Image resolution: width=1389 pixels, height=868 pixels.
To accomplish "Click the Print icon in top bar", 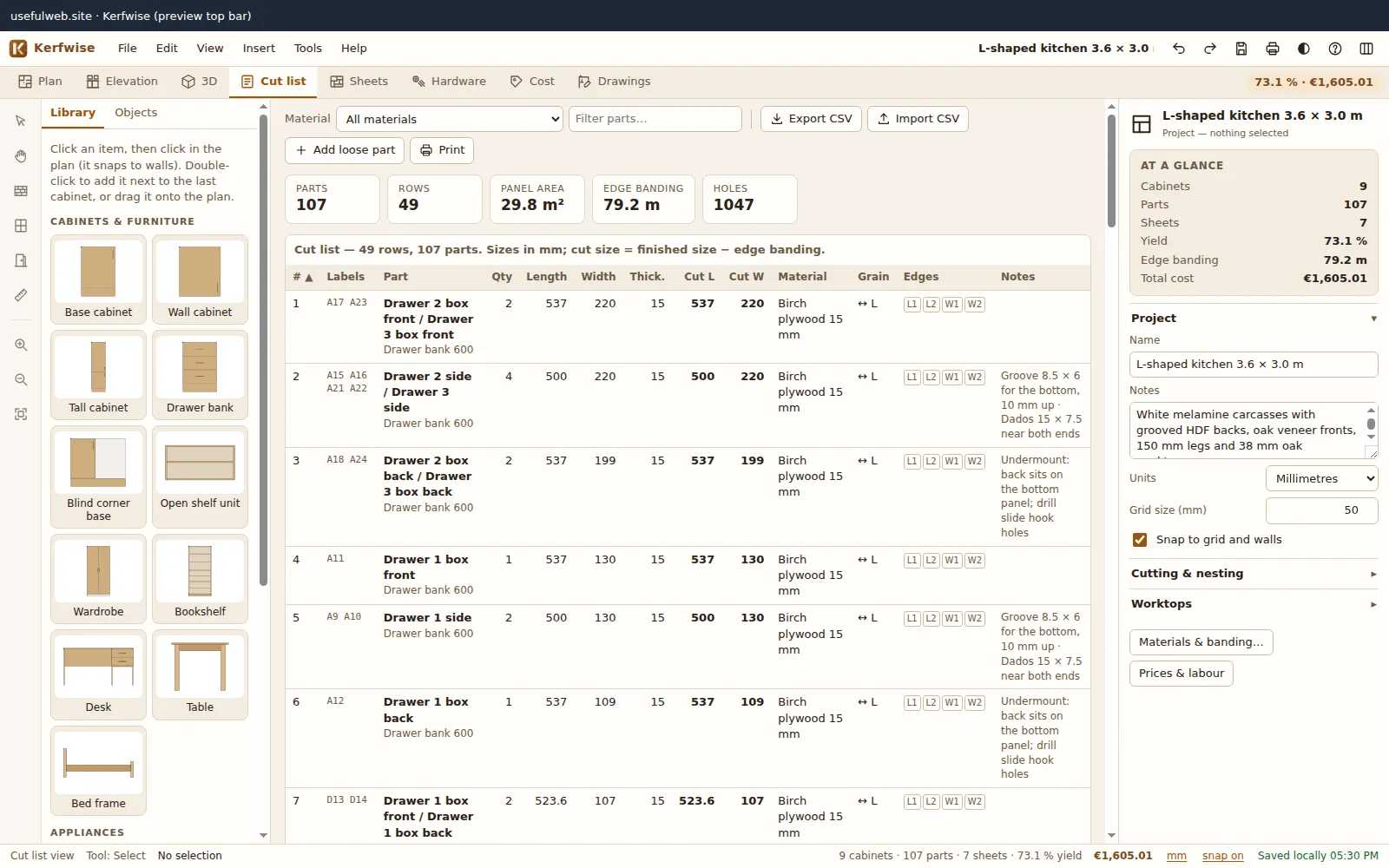I will [x=1273, y=49].
